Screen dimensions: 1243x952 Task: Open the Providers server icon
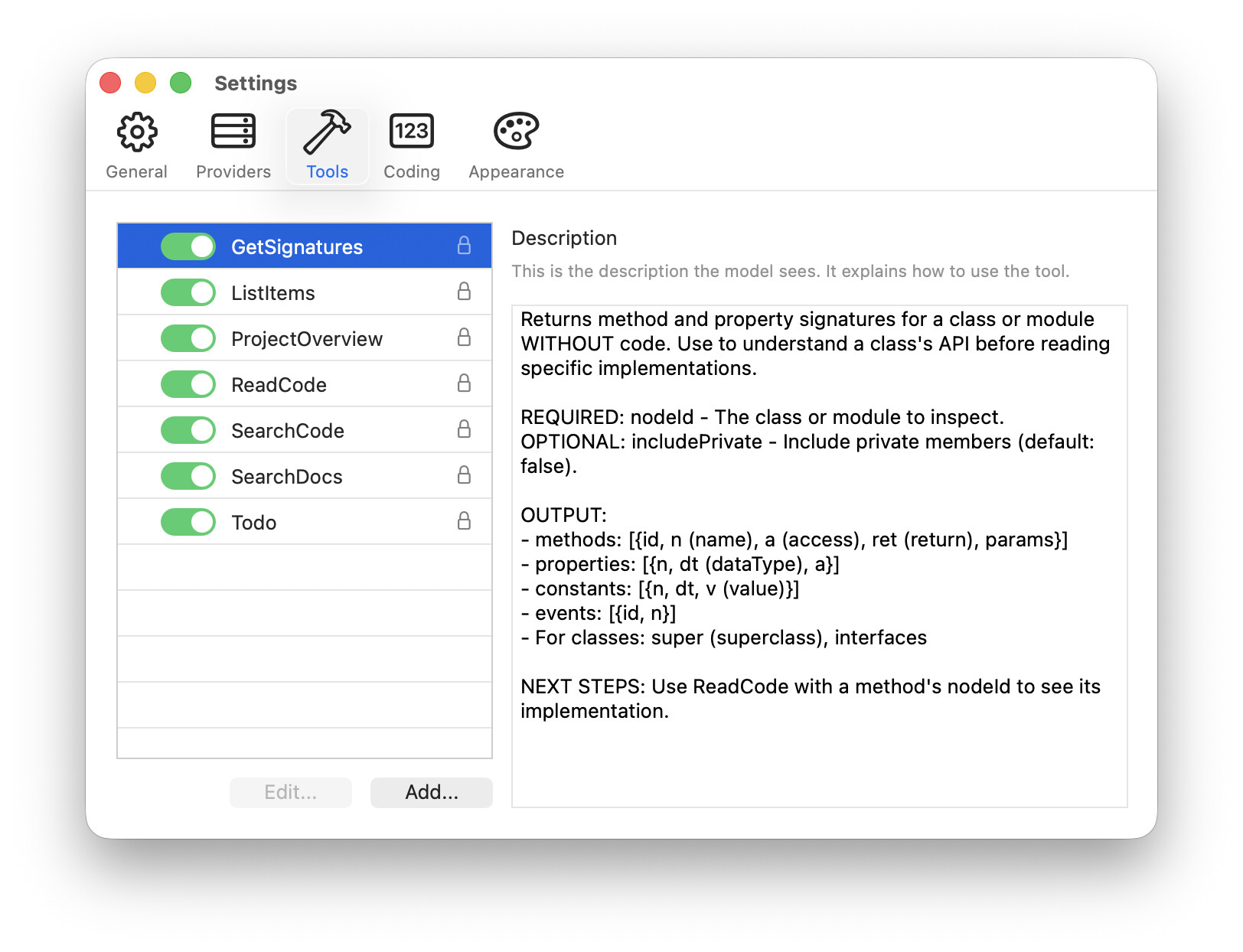(x=233, y=132)
